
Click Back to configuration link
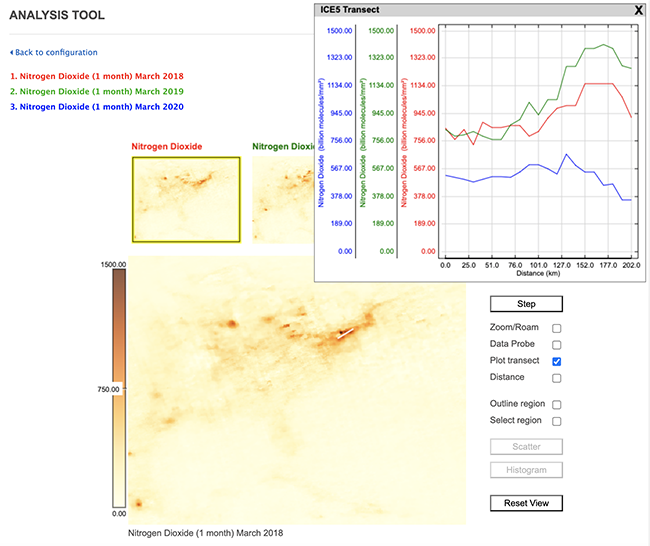point(56,52)
